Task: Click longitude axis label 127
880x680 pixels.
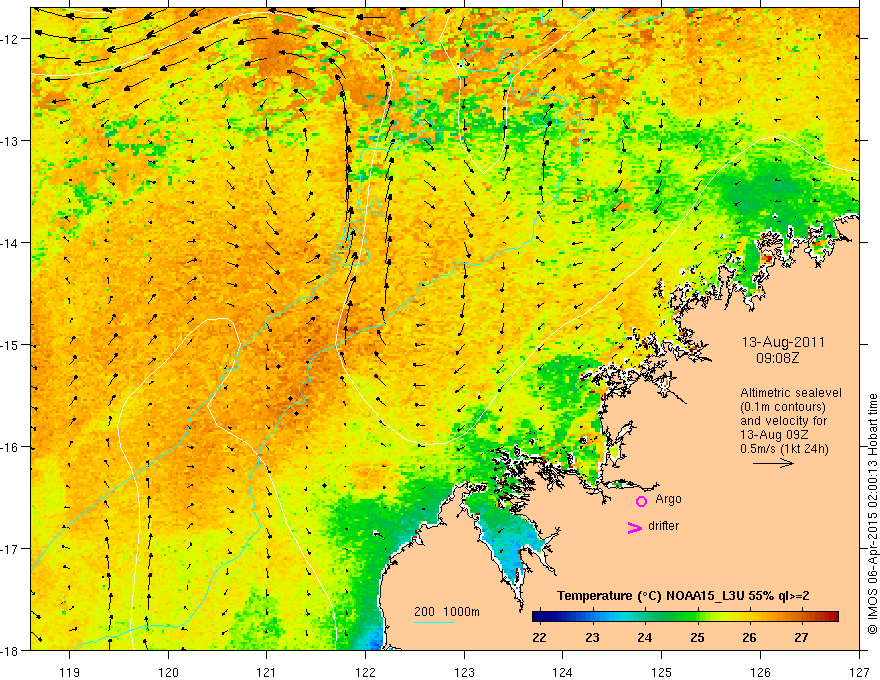Action: (x=859, y=672)
